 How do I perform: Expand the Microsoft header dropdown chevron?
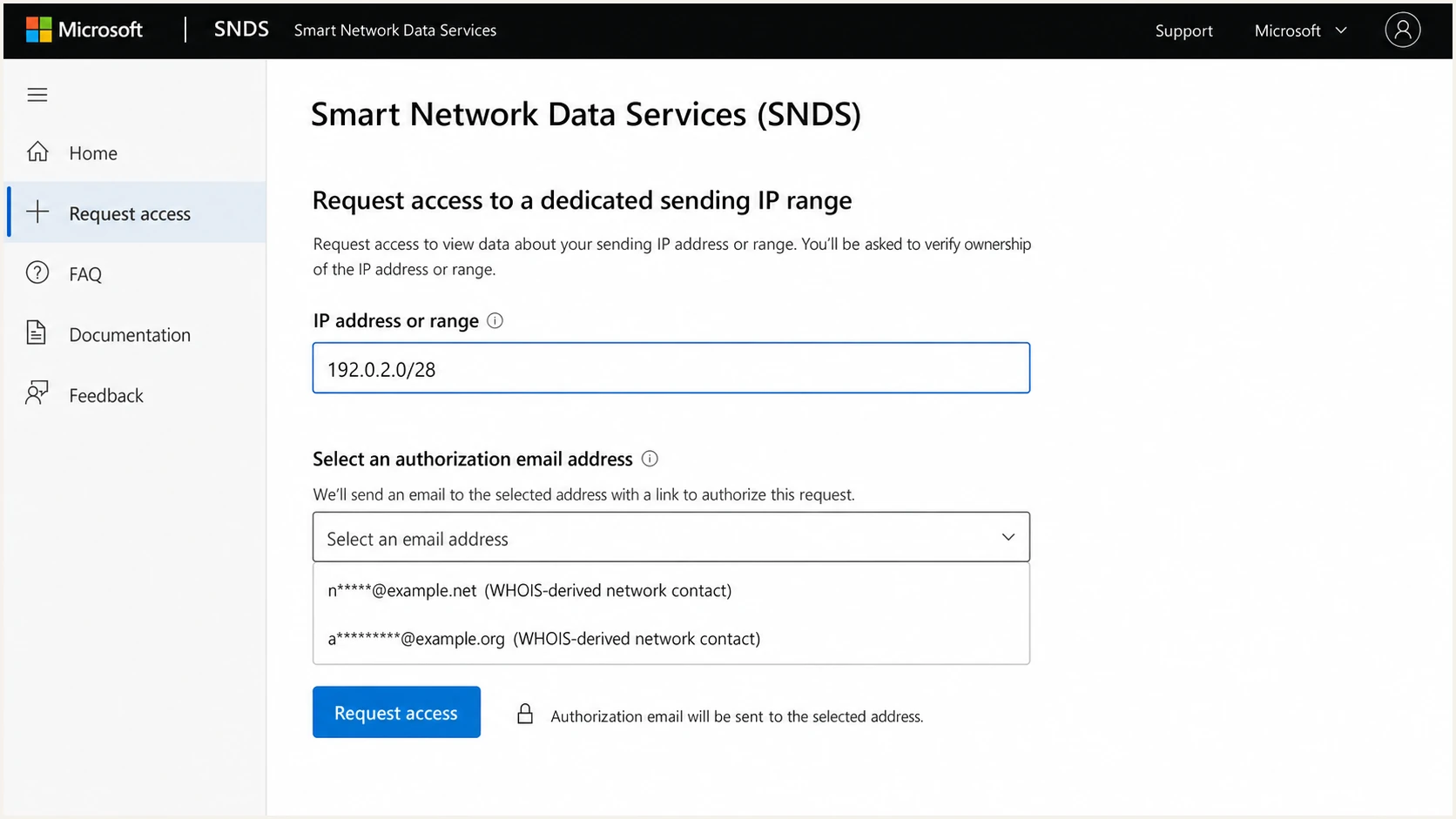(x=1341, y=30)
